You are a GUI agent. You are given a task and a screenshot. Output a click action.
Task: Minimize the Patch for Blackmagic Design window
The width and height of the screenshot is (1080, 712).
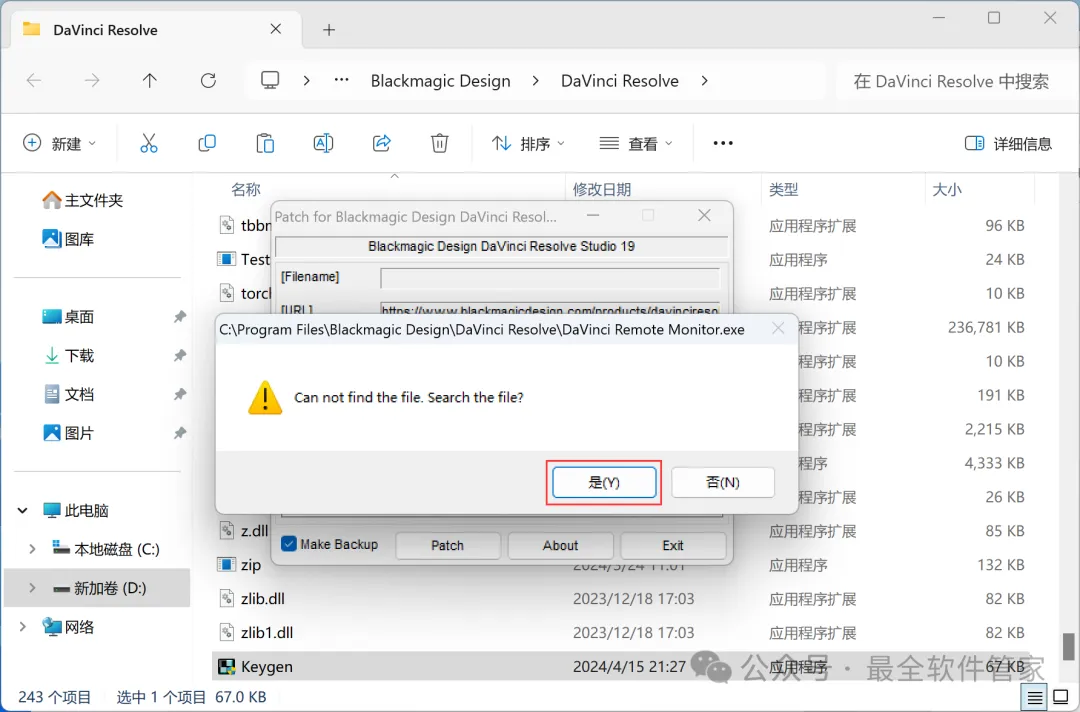pos(593,216)
